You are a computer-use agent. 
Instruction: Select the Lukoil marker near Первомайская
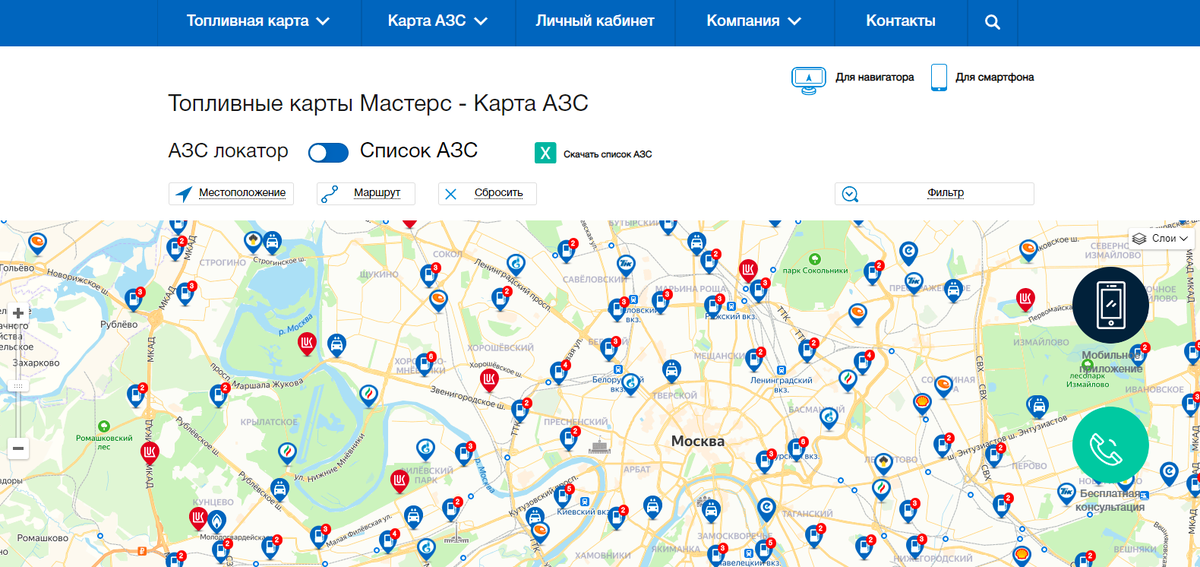[x=1025, y=298]
